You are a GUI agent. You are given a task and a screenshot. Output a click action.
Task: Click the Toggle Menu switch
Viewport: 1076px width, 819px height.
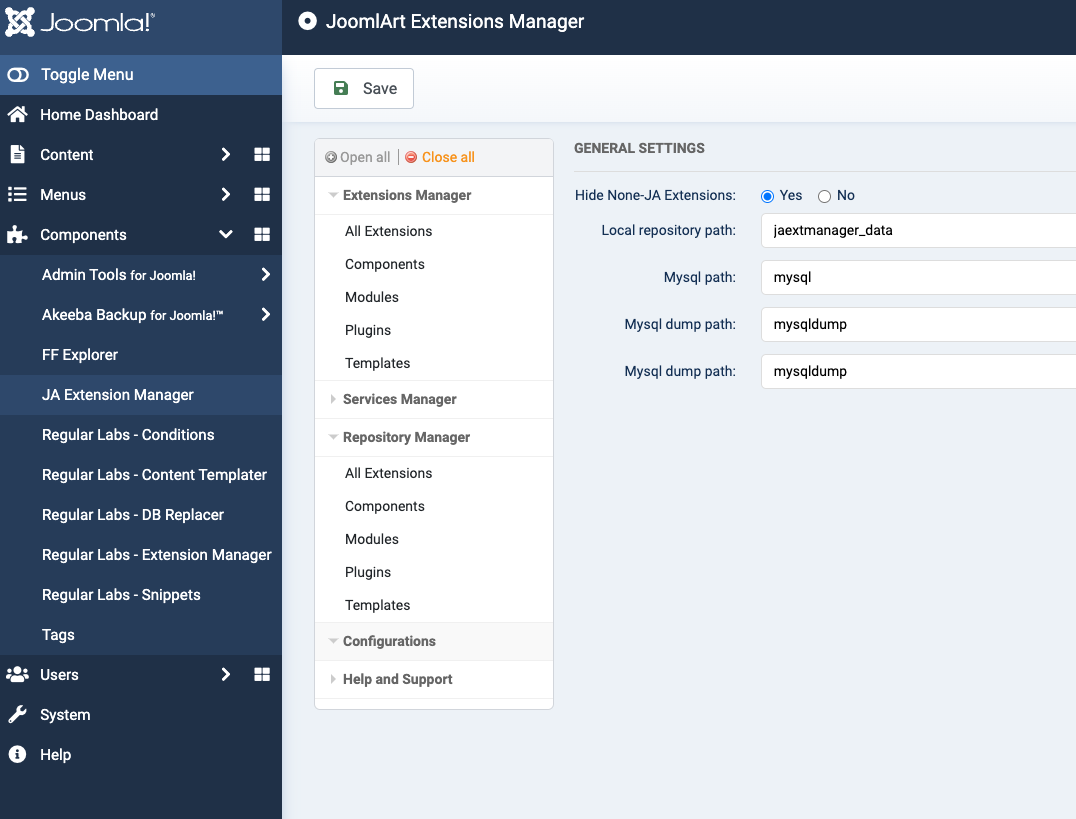18,75
